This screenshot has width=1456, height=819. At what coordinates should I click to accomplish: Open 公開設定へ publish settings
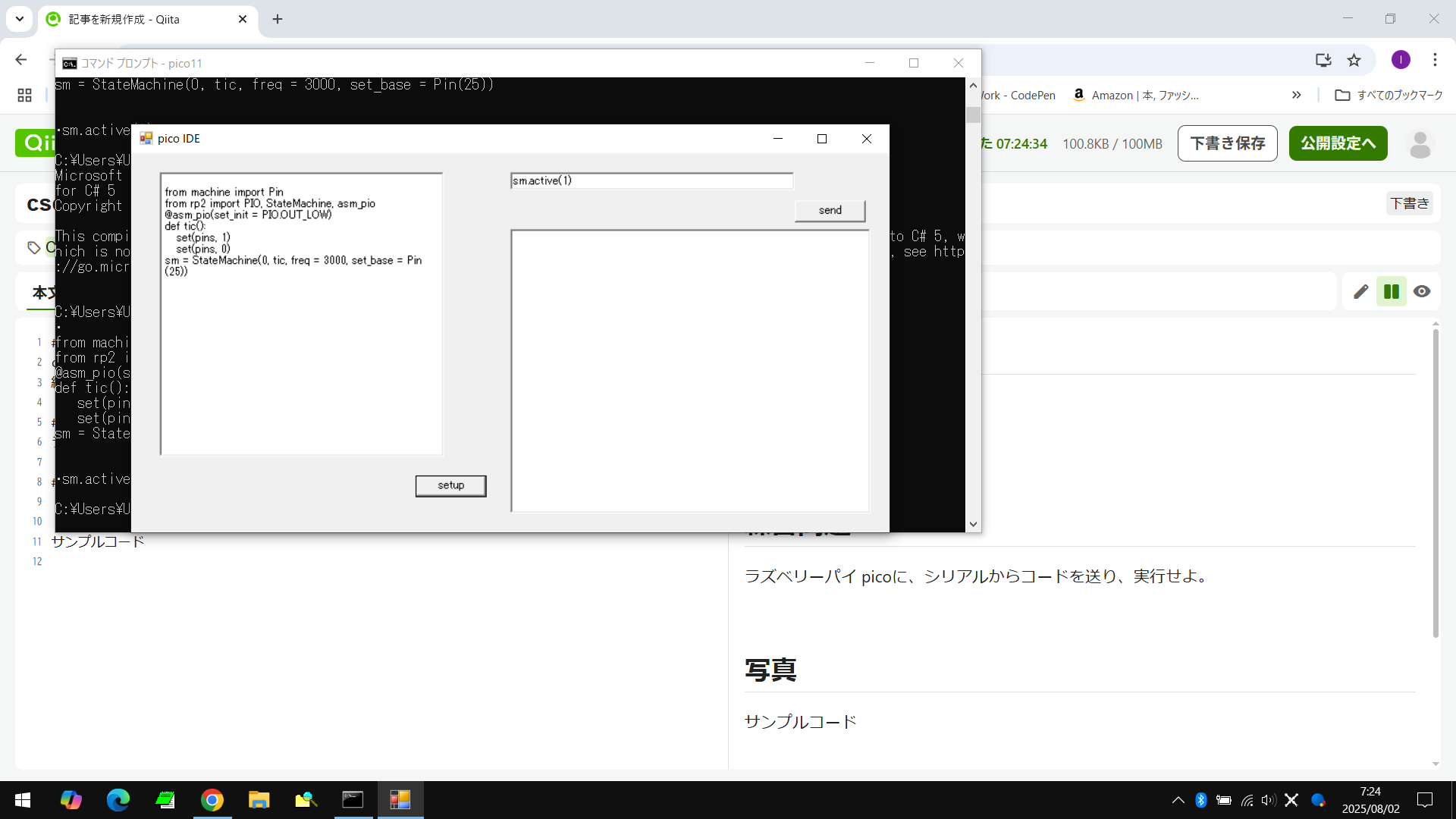click(1338, 143)
